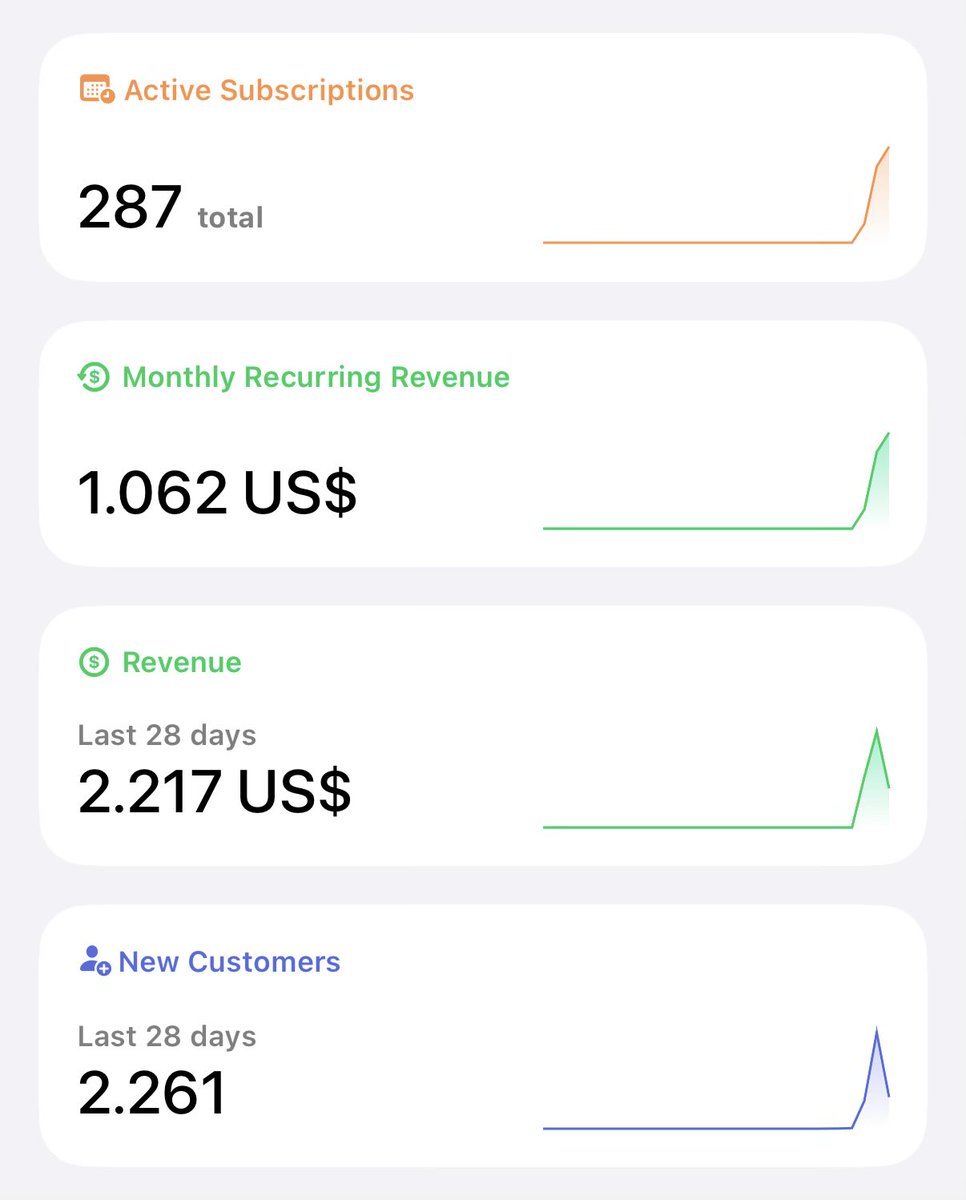
Task: Select the 2.261 new customers value
Action: click(152, 1092)
